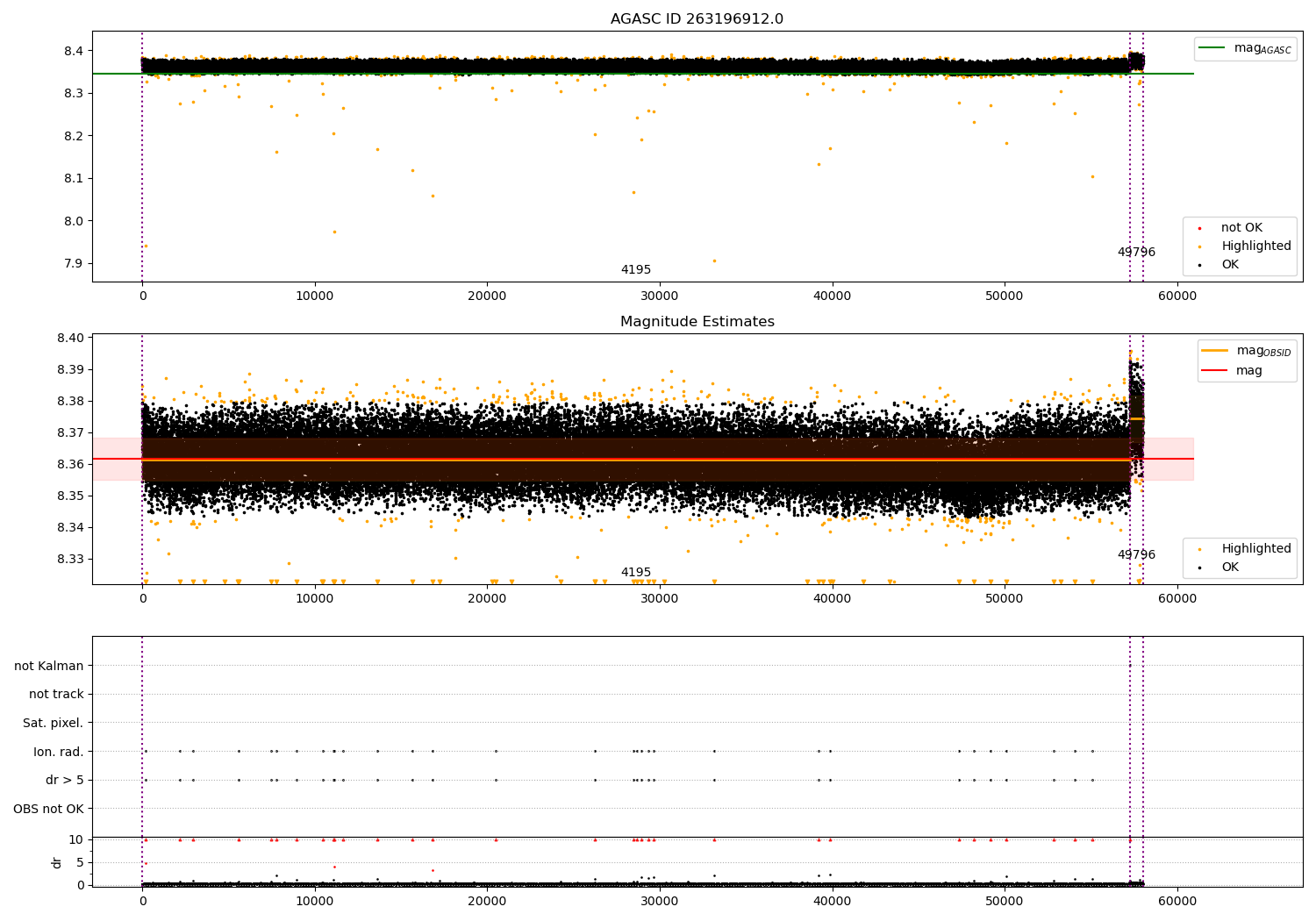Click the orange mag OBSID legend line
1316x921 pixels.
point(1215,351)
